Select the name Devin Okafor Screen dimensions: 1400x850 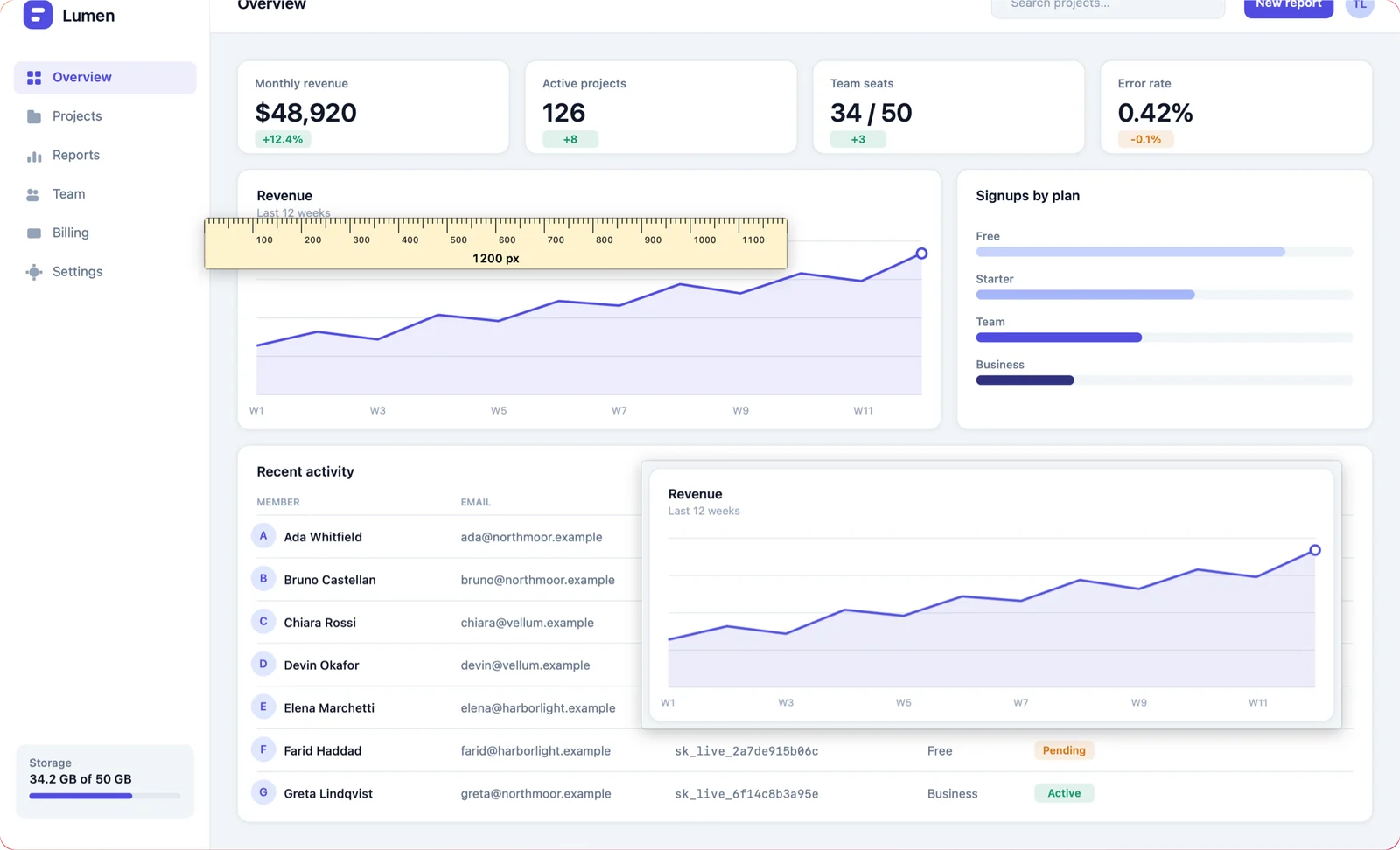point(321,665)
